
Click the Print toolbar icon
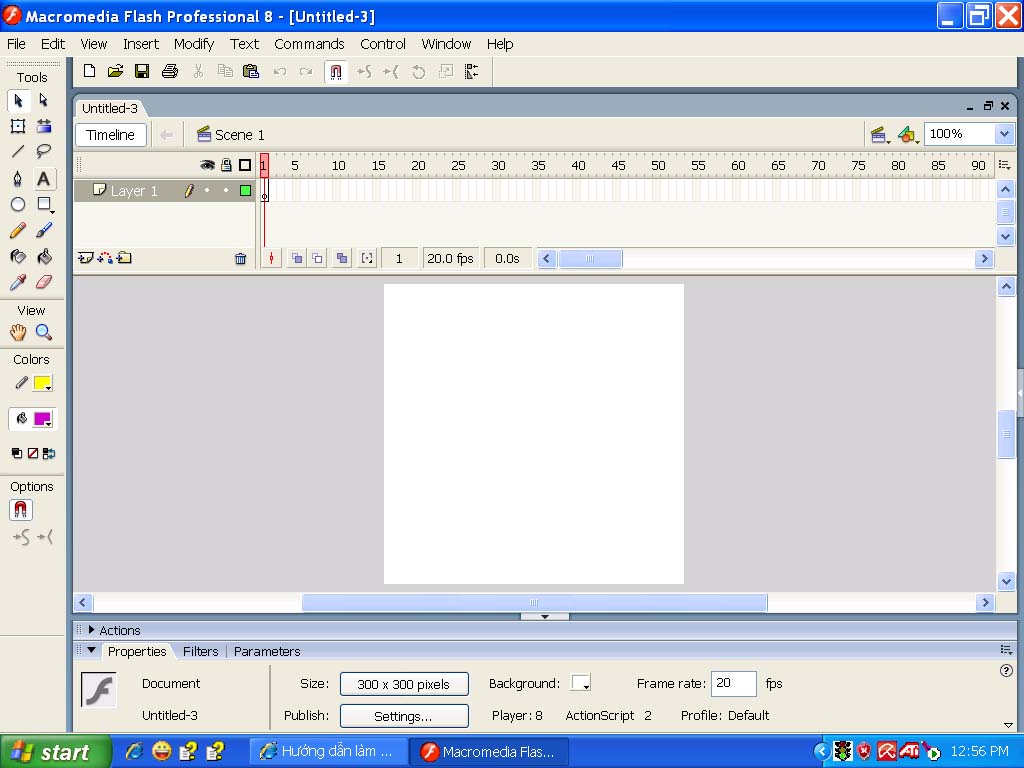click(170, 71)
